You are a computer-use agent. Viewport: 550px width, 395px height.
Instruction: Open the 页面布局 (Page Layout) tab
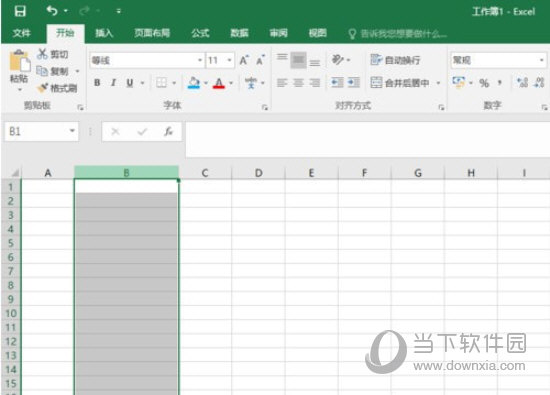[x=152, y=33]
